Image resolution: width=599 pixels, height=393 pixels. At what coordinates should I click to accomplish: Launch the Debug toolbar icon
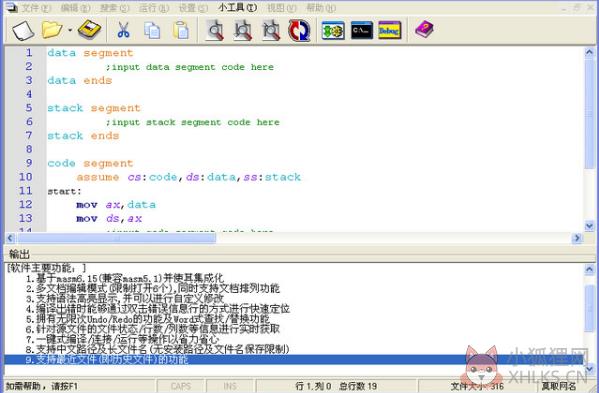(390, 31)
